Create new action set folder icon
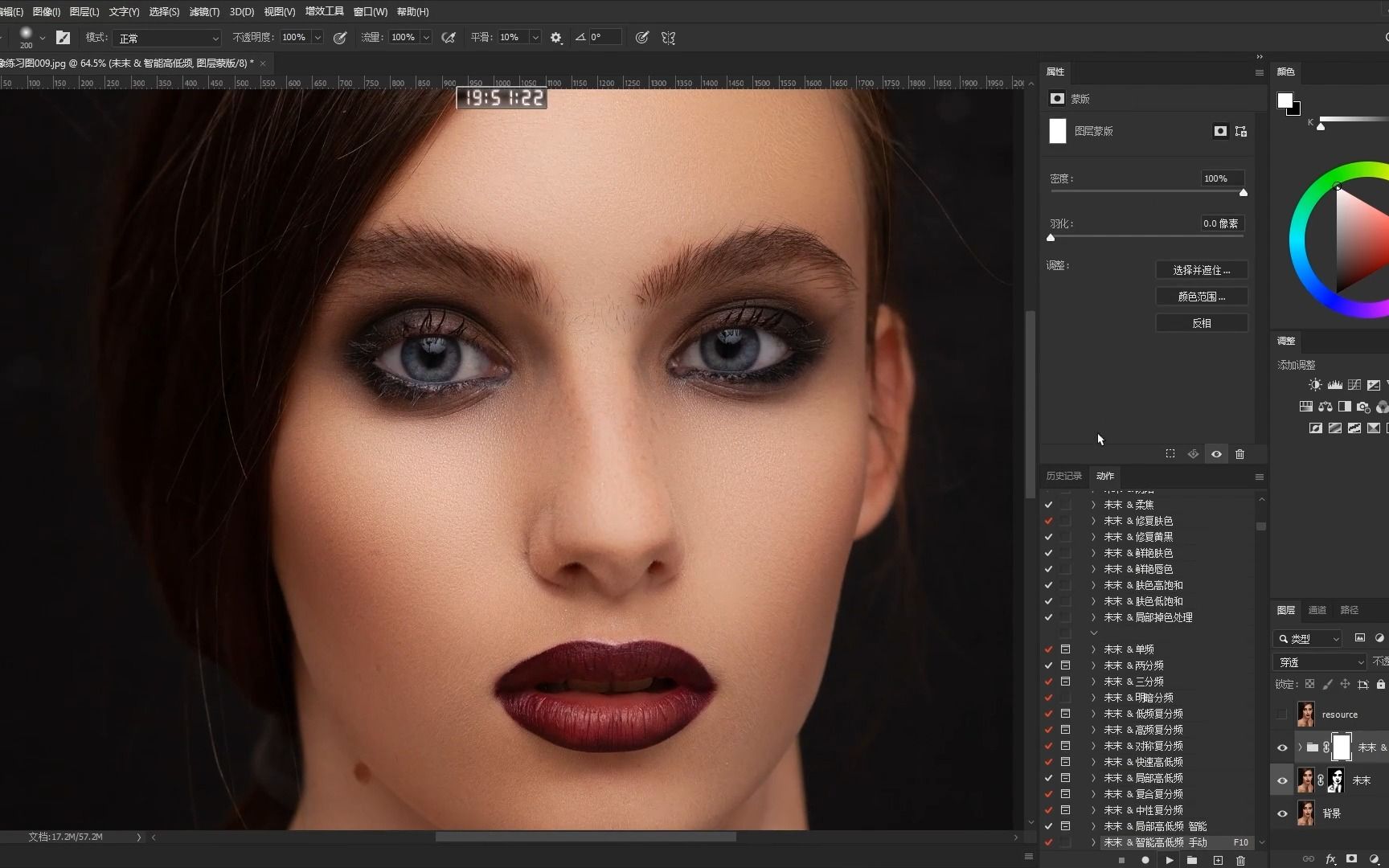Viewport: 1389px width, 868px height. click(1192, 860)
